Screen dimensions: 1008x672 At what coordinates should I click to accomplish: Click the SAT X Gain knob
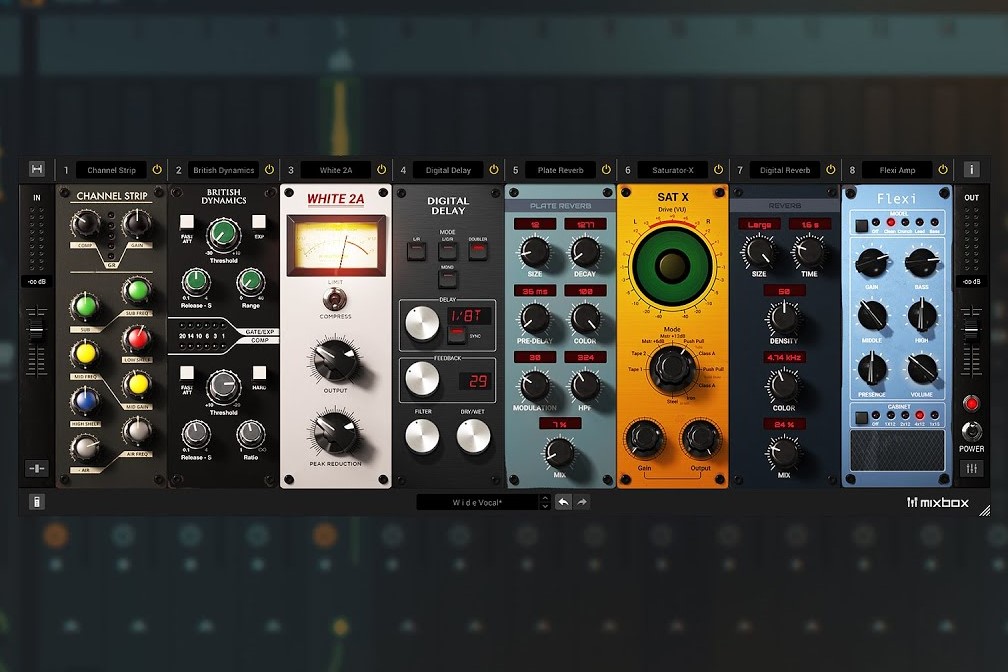644,439
